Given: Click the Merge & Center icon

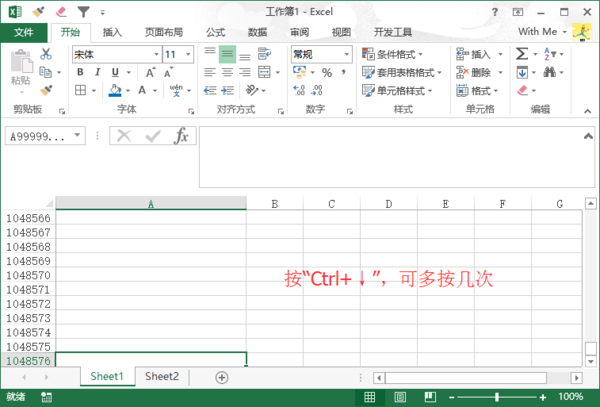Looking at the screenshot, I should [264, 72].
